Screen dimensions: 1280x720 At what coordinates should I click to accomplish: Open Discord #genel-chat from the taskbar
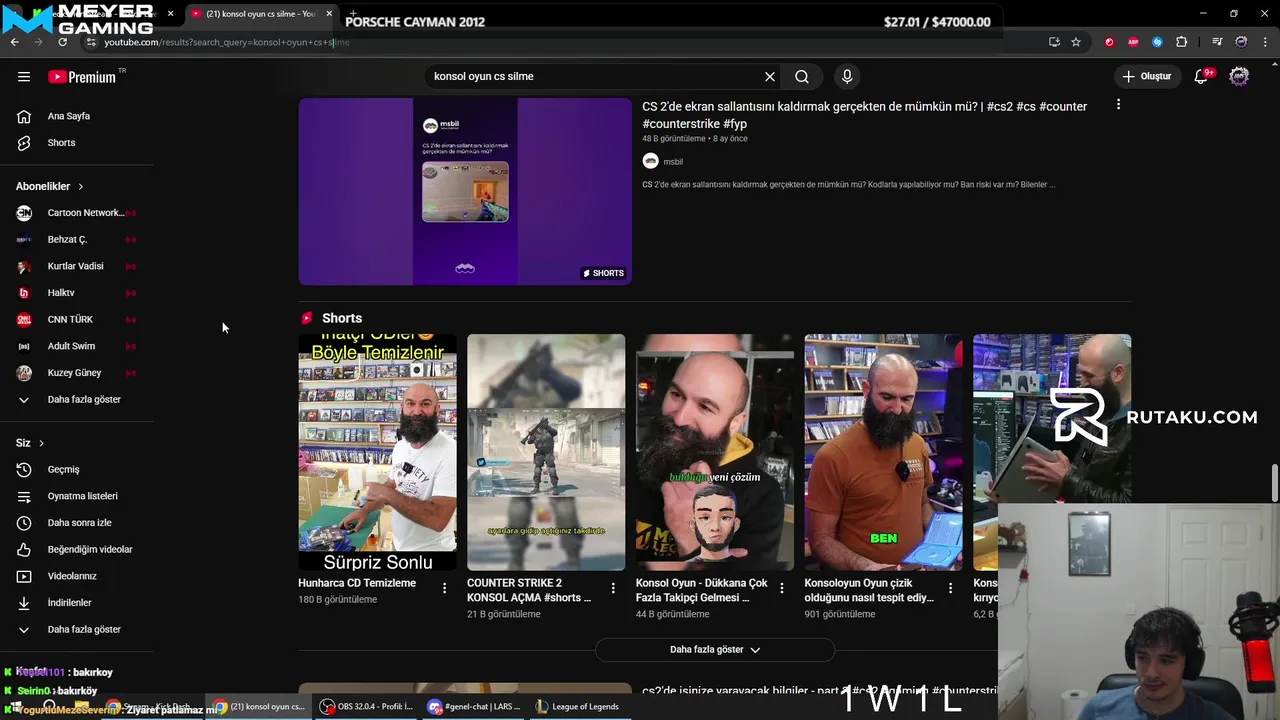click(474, 706)
